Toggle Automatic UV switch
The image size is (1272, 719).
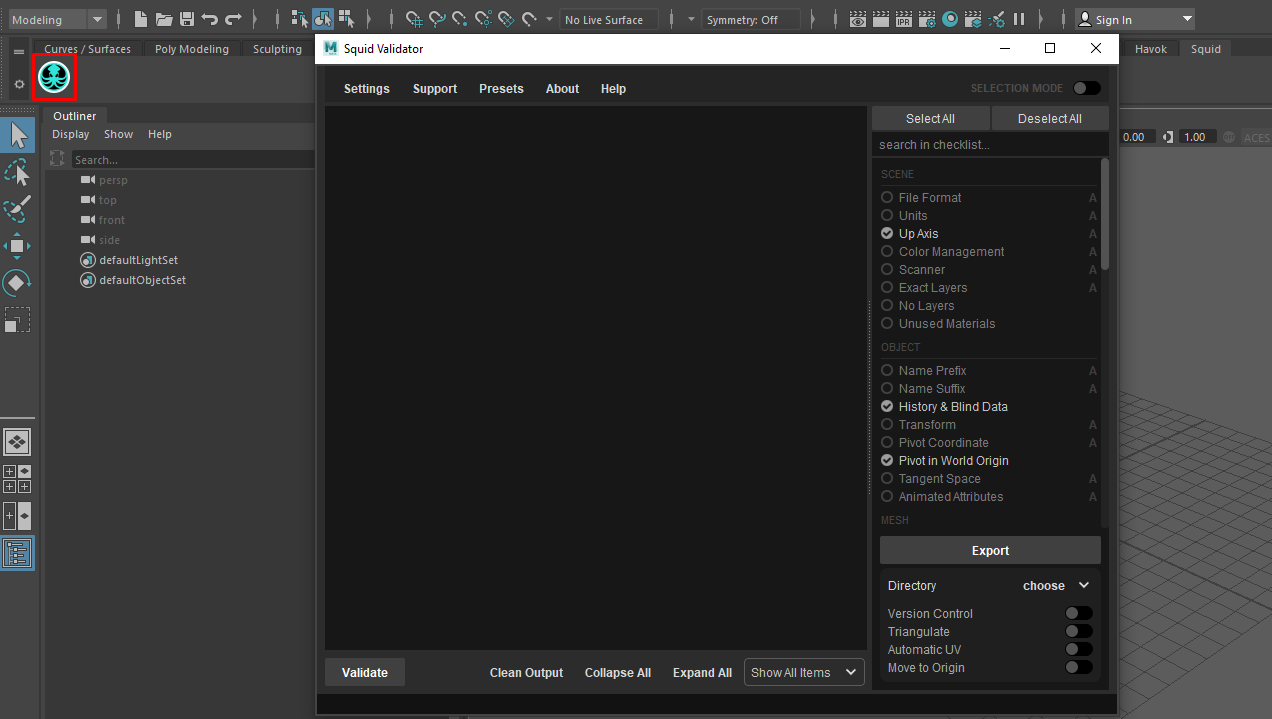(1078, 649)
